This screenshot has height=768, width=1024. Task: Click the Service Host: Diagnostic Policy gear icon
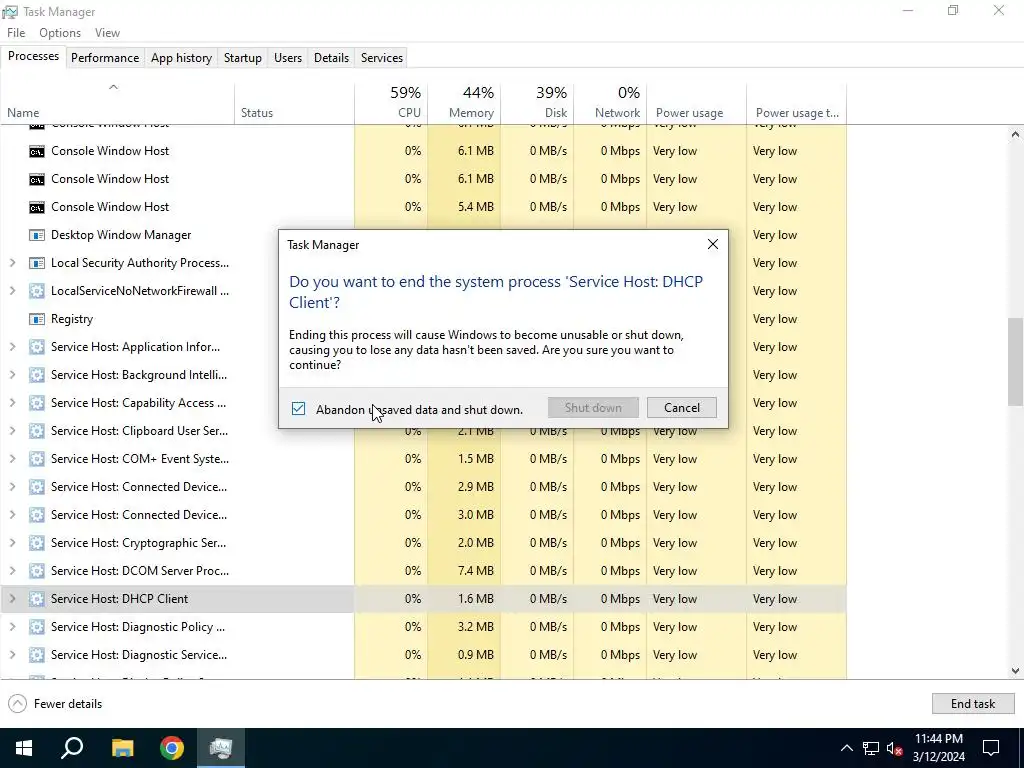tap(37, 627)
